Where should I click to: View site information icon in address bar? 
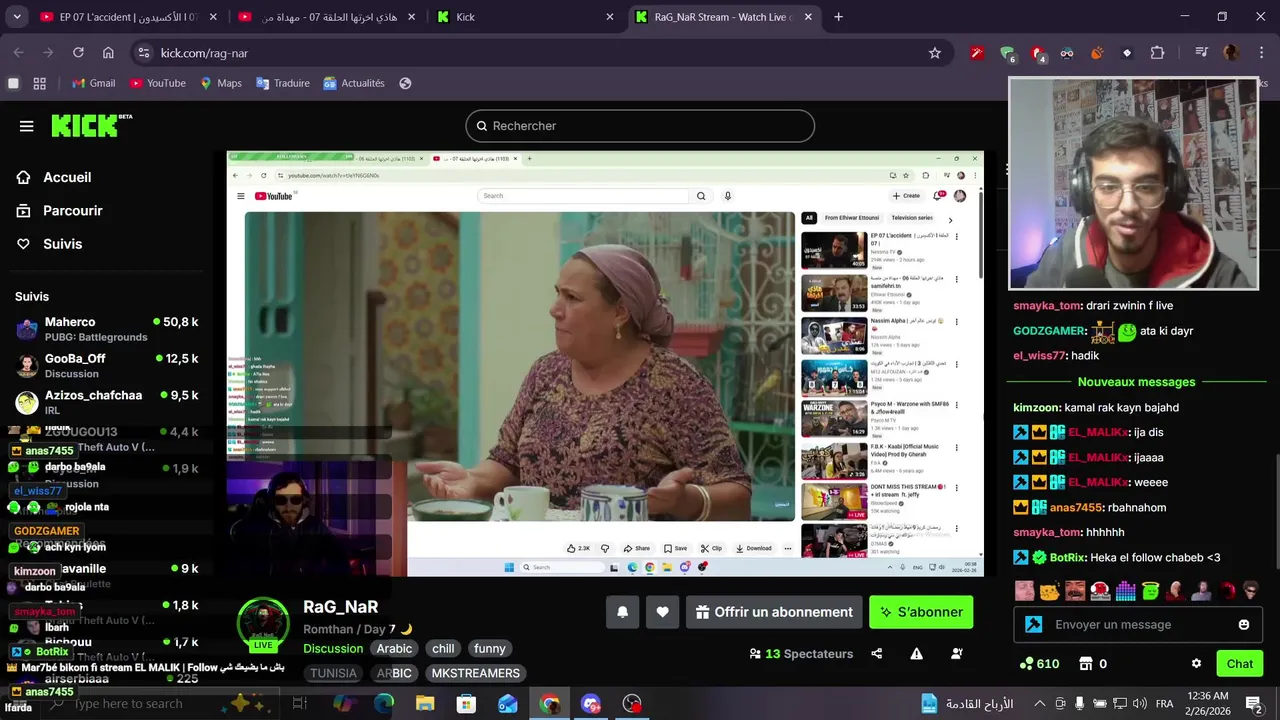(x=143, y=53)
